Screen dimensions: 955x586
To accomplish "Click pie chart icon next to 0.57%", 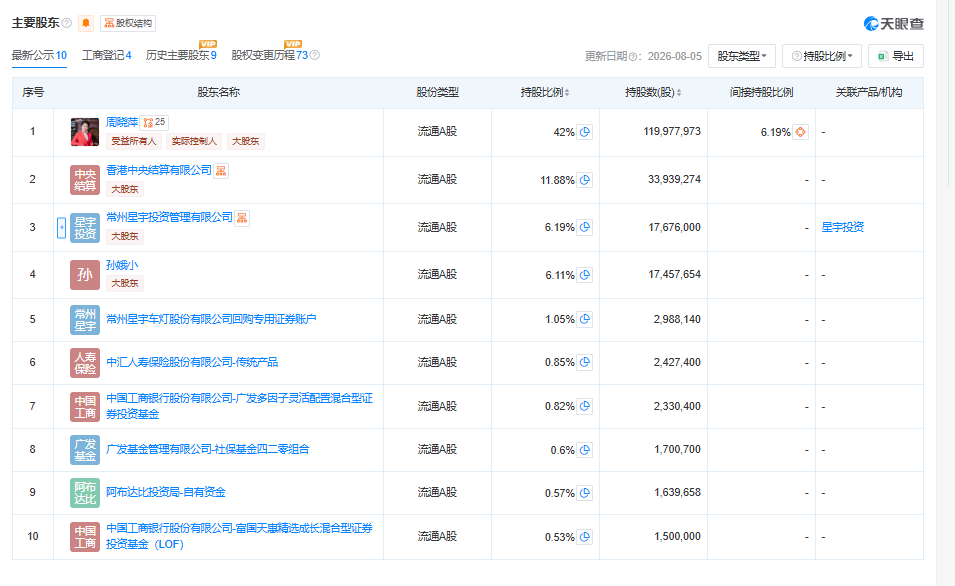I will click(x=585, y=493).
